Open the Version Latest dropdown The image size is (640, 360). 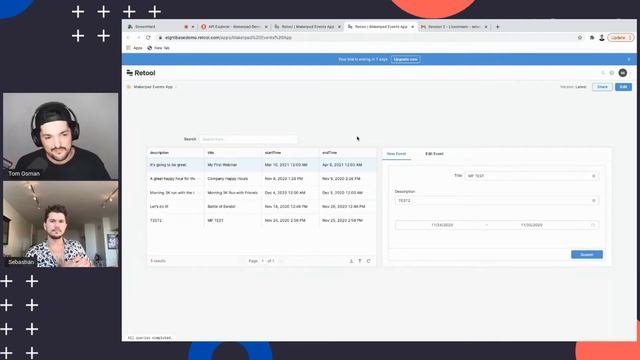[573, 87]
